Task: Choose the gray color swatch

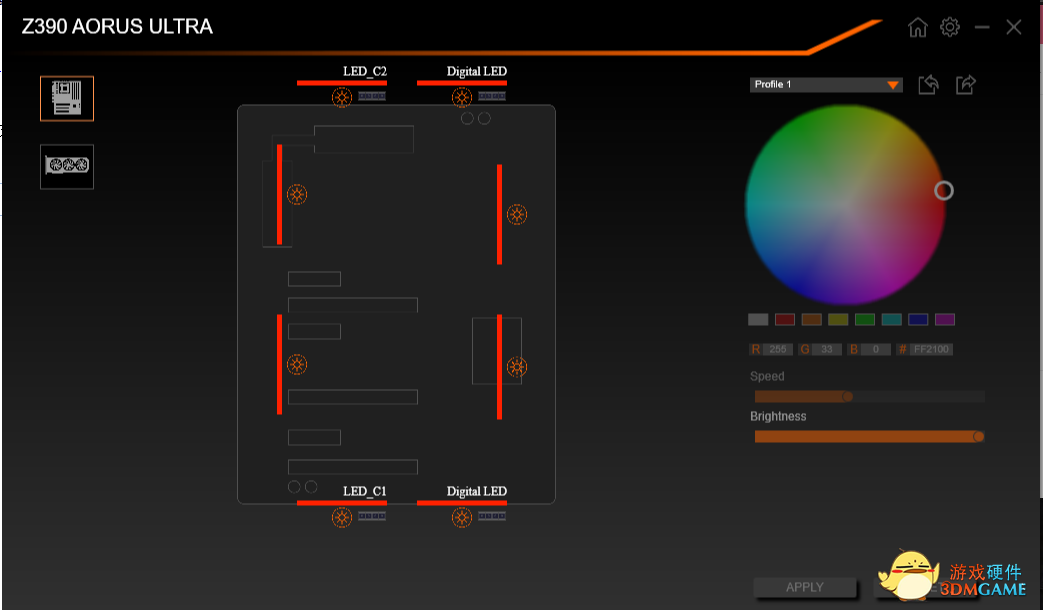Action: [758, 319]
